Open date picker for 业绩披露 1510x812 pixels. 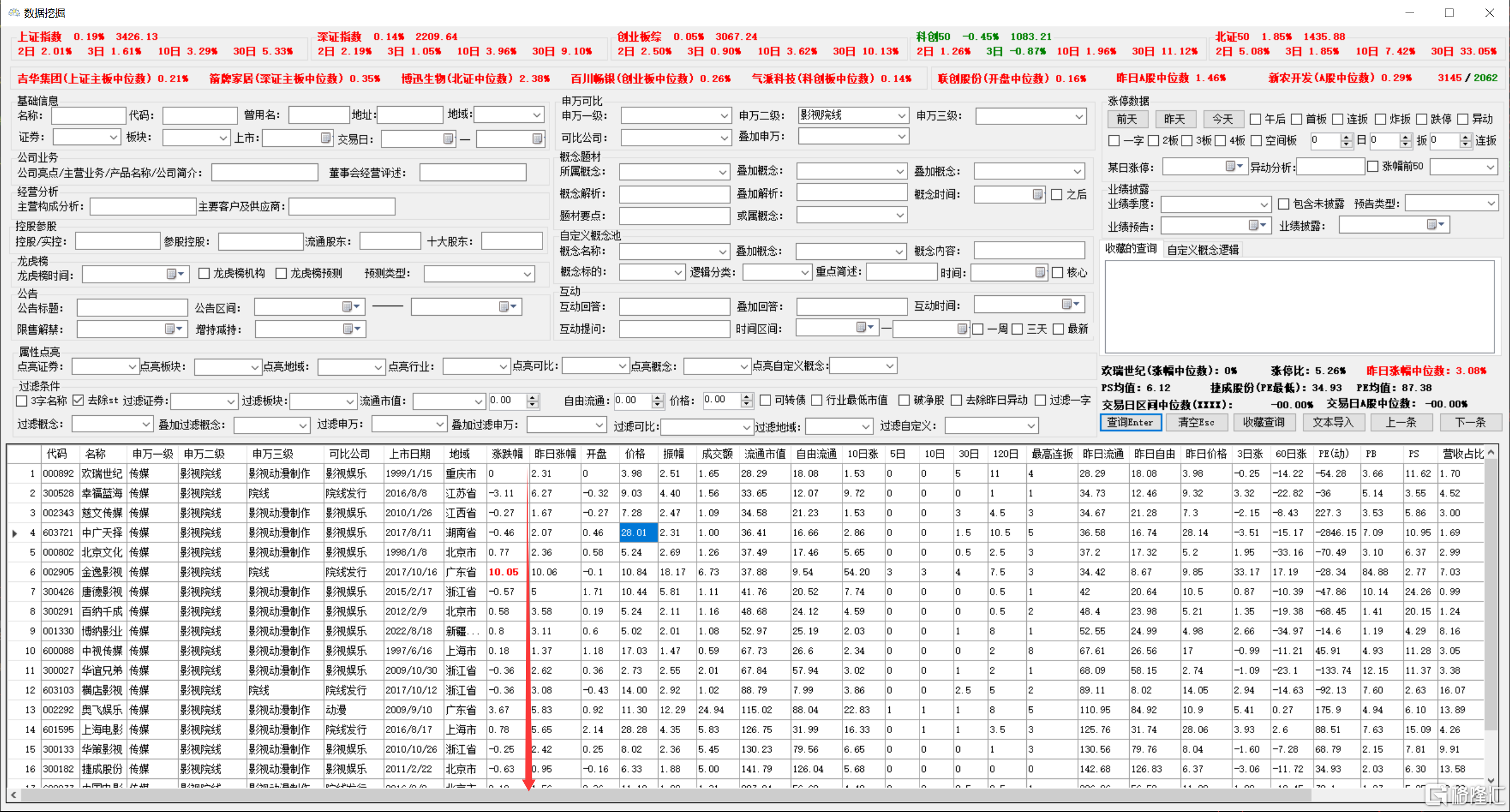pos(1436,224)
